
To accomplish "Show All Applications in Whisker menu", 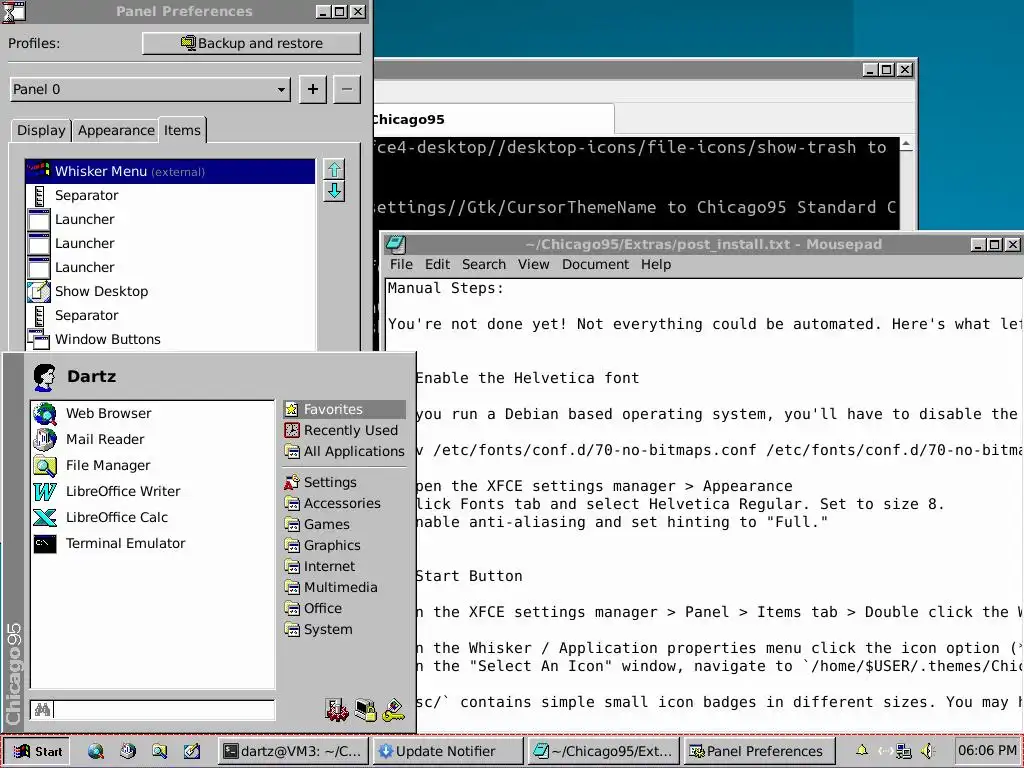I will (x=344, y=451).
